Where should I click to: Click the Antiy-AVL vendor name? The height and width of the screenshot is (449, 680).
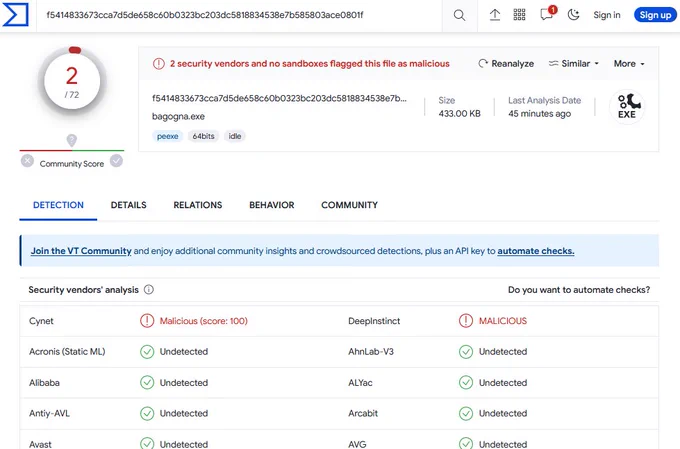pyautogui.click(x=49, y=413)
